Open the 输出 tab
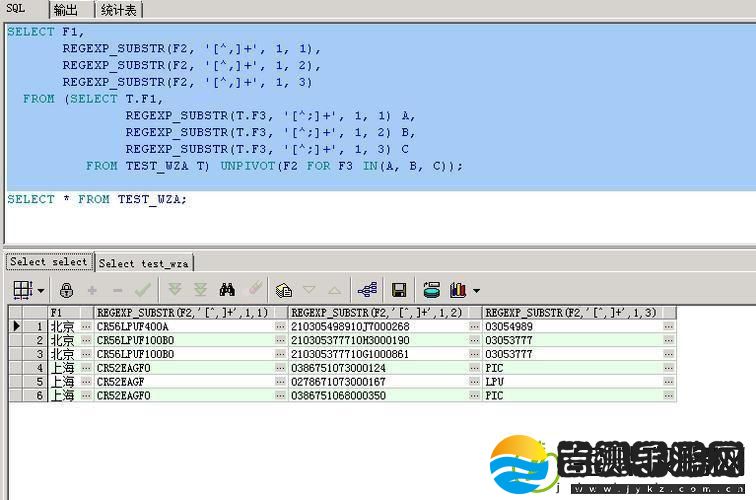 tap(65, 10)
